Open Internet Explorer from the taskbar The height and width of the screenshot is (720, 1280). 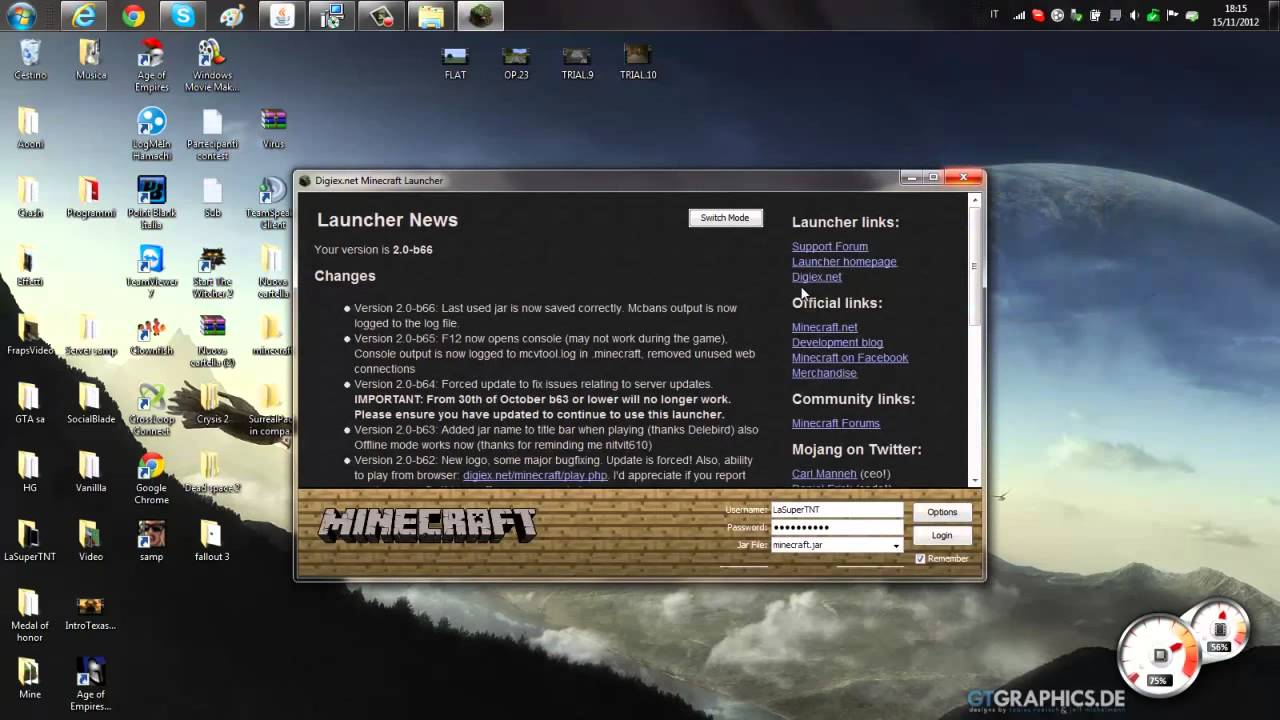coord(85,15)
